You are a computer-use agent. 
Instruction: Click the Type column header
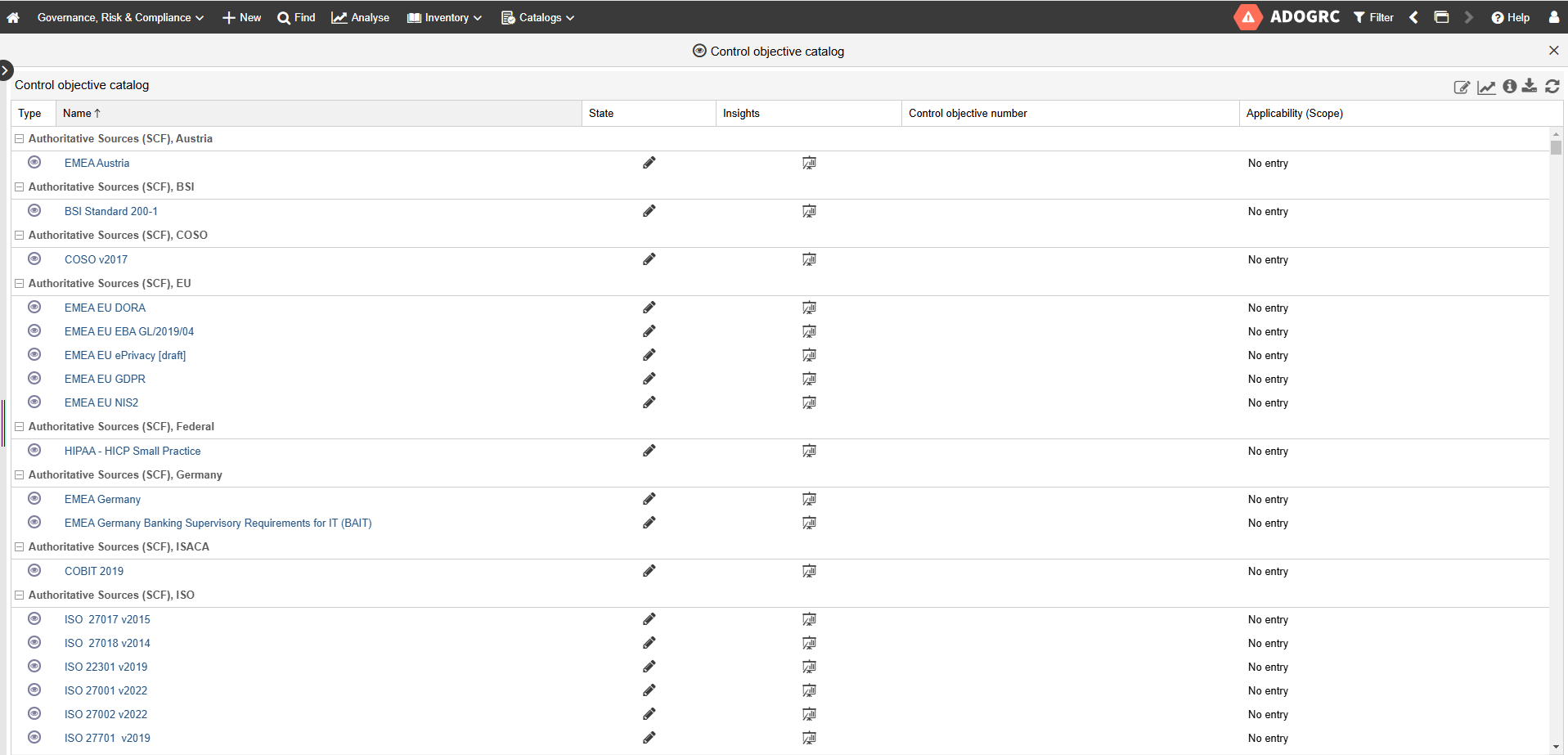(33, 113)
